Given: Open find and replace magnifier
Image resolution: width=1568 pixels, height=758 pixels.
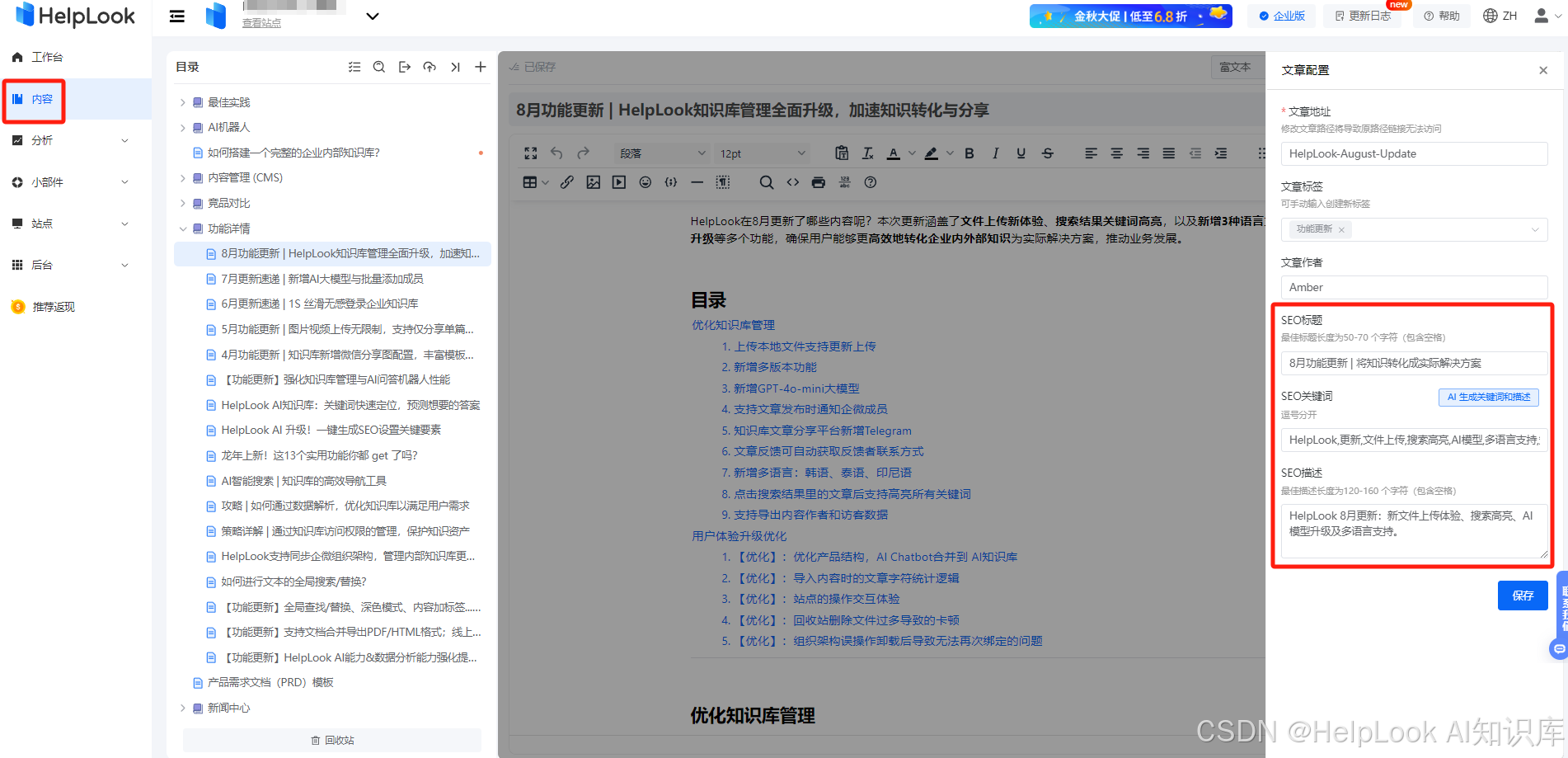Looking at the screenshot, I should (767, 182).
